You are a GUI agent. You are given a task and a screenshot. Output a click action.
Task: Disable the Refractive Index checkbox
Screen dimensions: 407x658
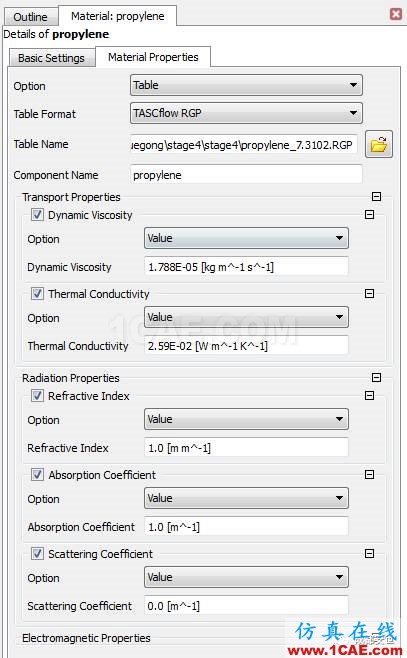coord(37,396)
